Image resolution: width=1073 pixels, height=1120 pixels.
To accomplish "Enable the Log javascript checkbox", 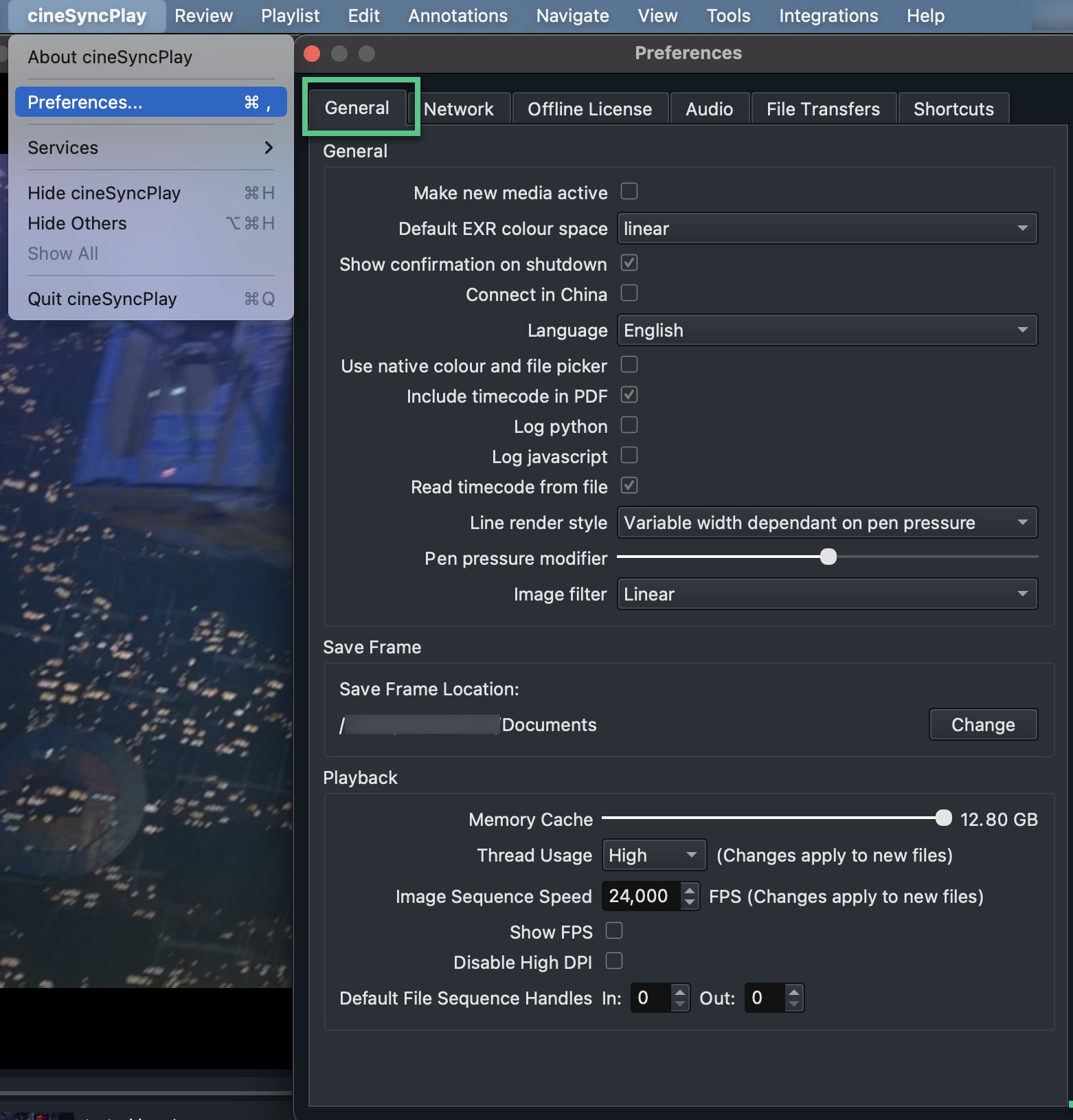I will 629,455.
